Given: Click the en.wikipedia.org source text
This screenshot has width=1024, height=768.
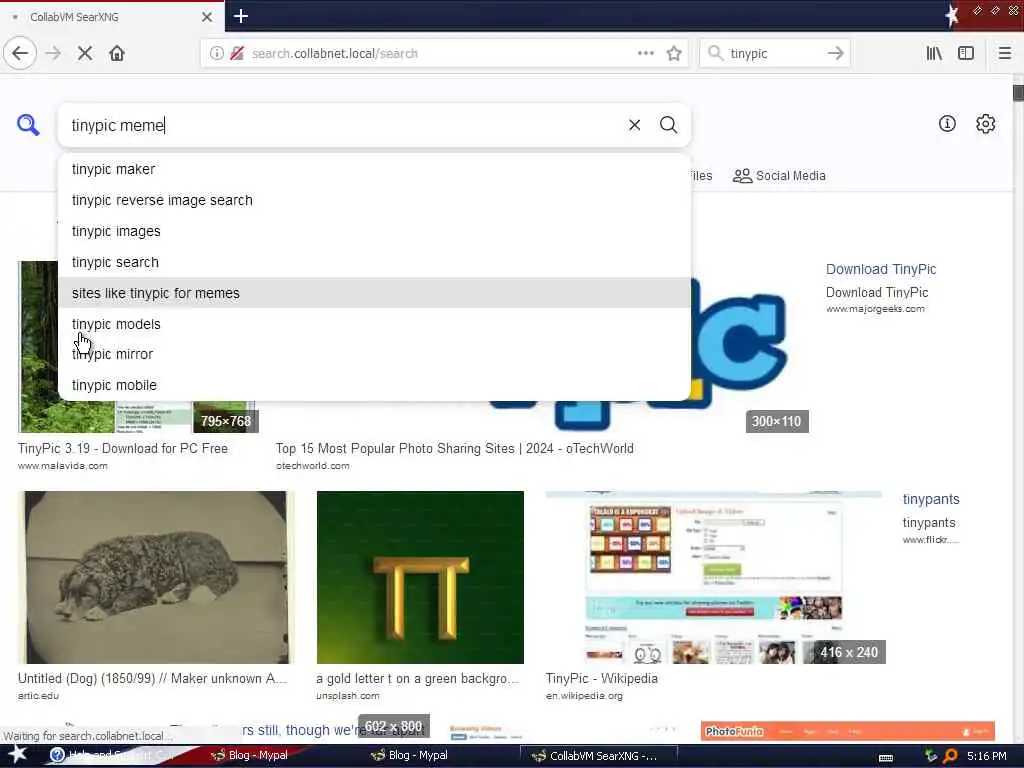Looking at the screenshot, I should pyautogui.click(x=584, y=696).
